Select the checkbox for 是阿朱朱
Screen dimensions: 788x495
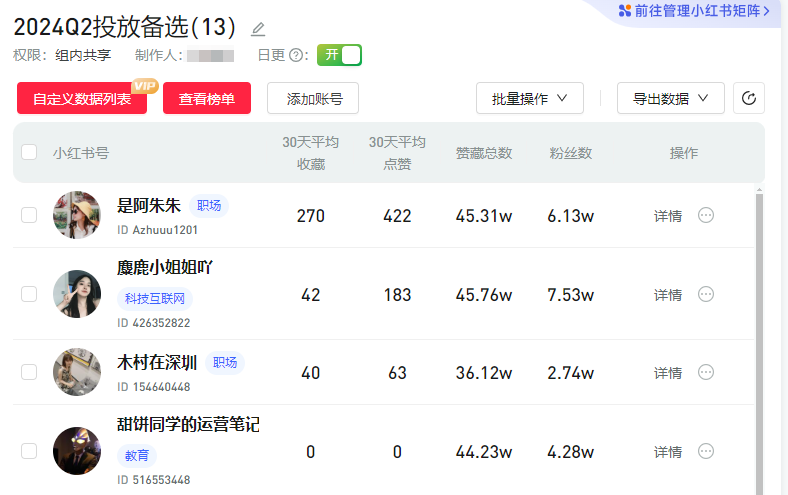(x=30, y=215)
